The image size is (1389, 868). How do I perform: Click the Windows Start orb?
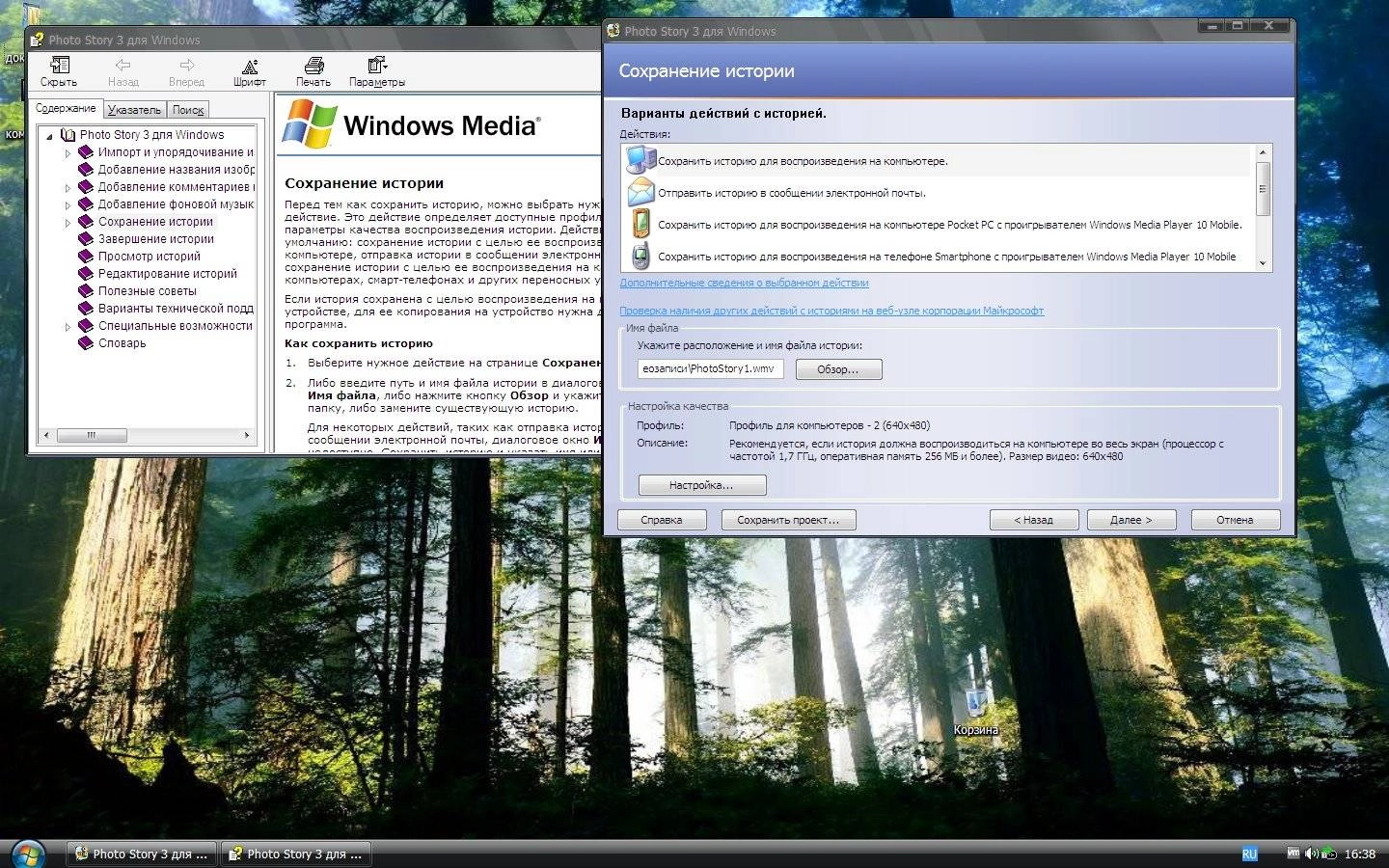tap(28, 854)
